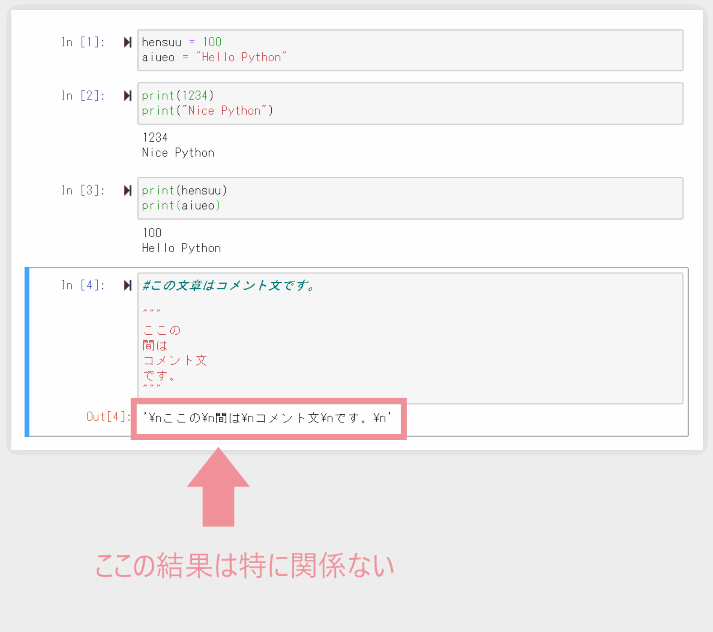The height and width of the screenshot is (632, 713).
Task: Click the red Out[4]: prompt label
Action: [x=108, y=417]
